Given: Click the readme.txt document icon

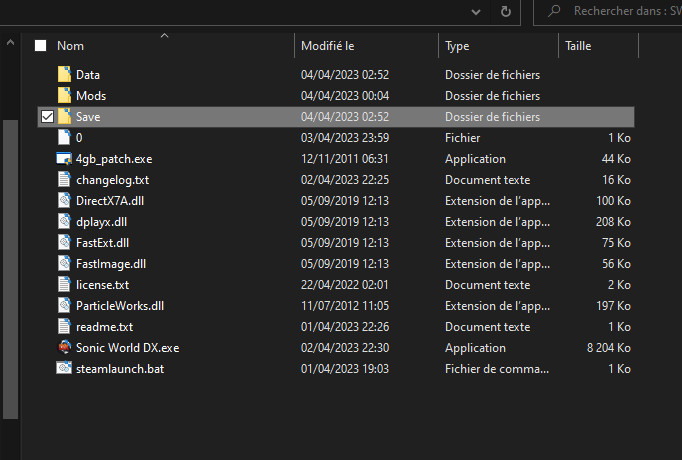Looking at the screenshot, I should click(x=64, y=327).
